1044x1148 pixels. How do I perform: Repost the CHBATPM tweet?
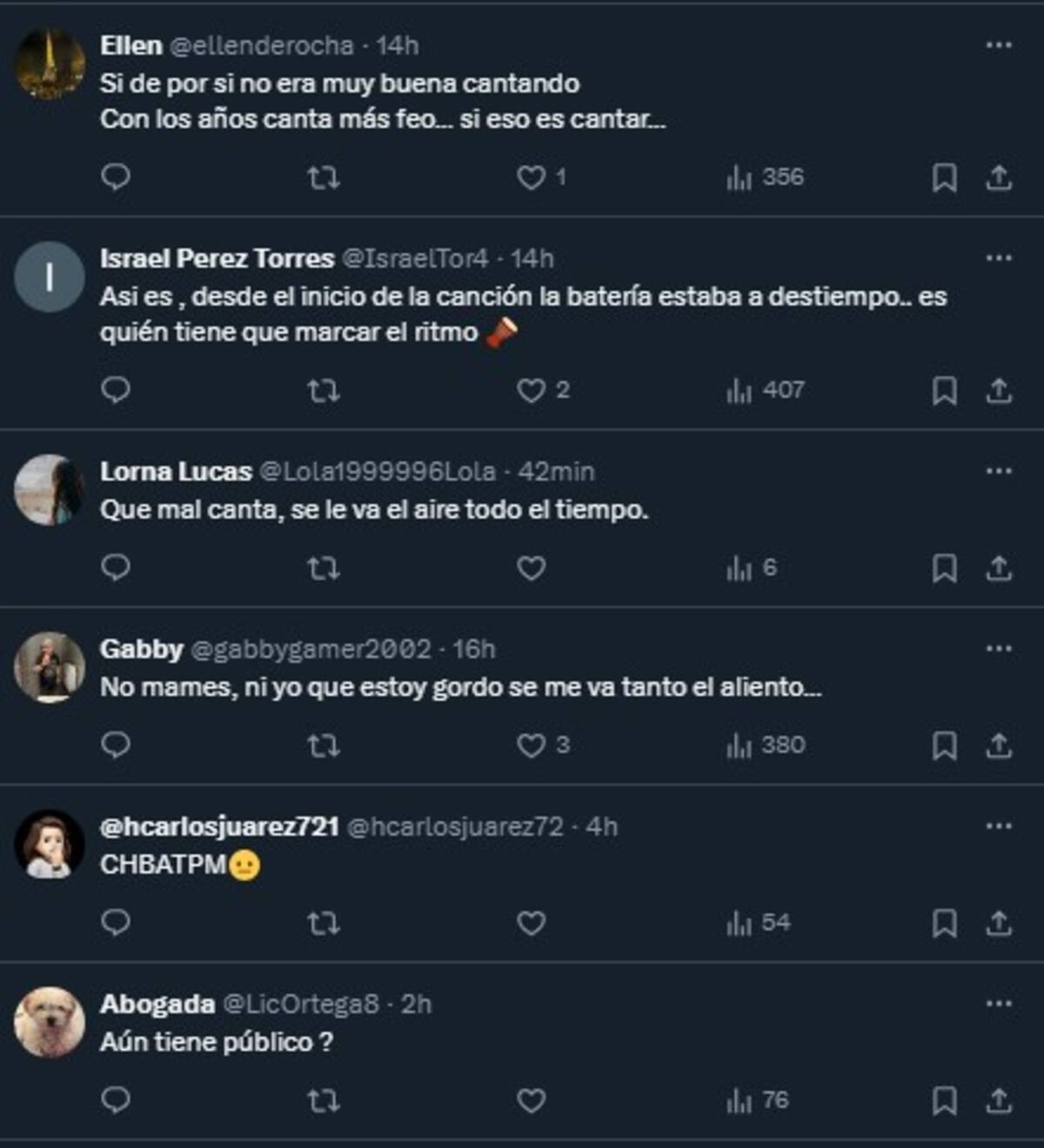[x=324, y=923]
